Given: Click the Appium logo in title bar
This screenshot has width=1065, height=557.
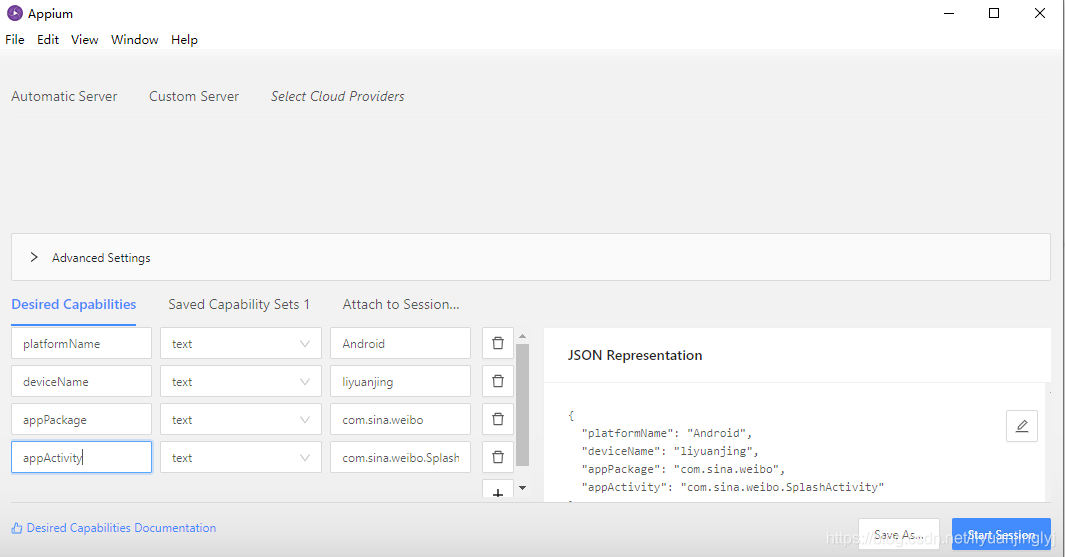Looking at the screenshot, I should [15, 14].
